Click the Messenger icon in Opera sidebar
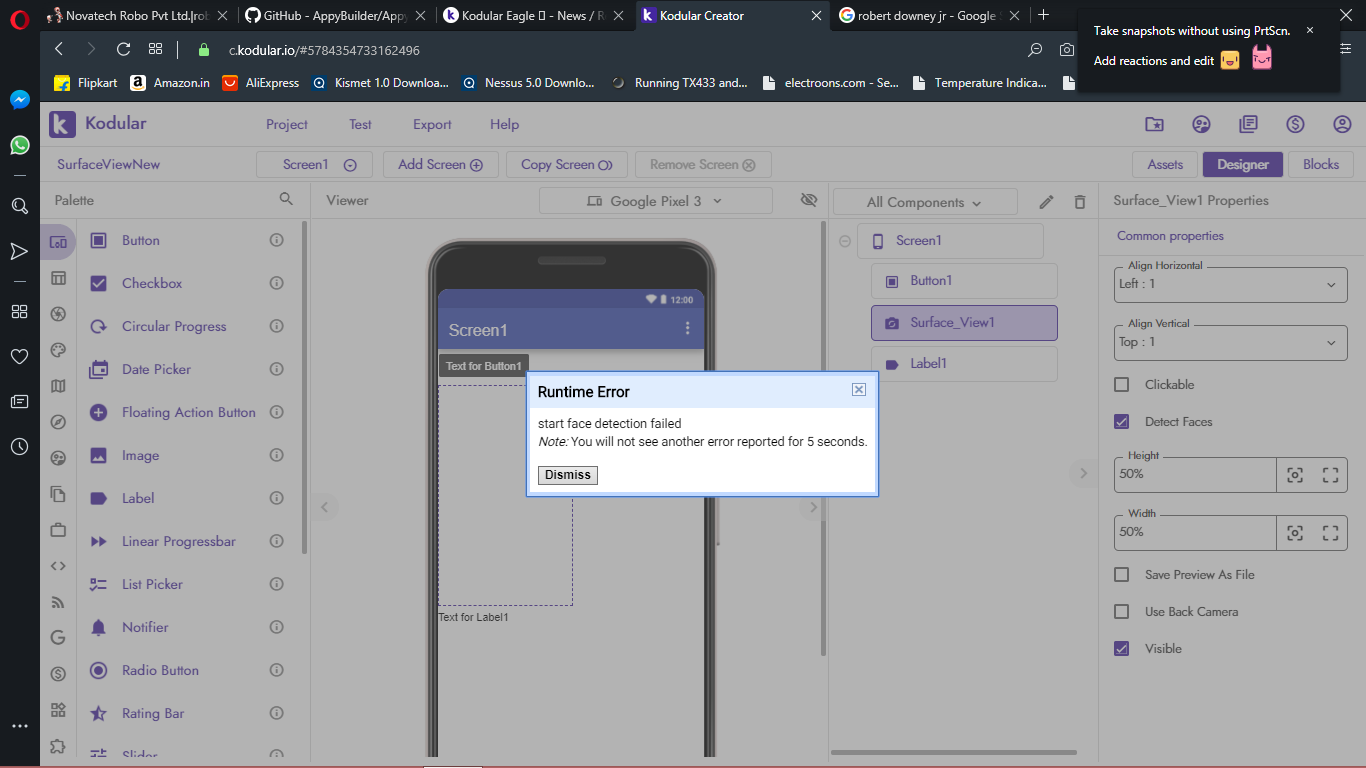 click(x=19, y=100)
